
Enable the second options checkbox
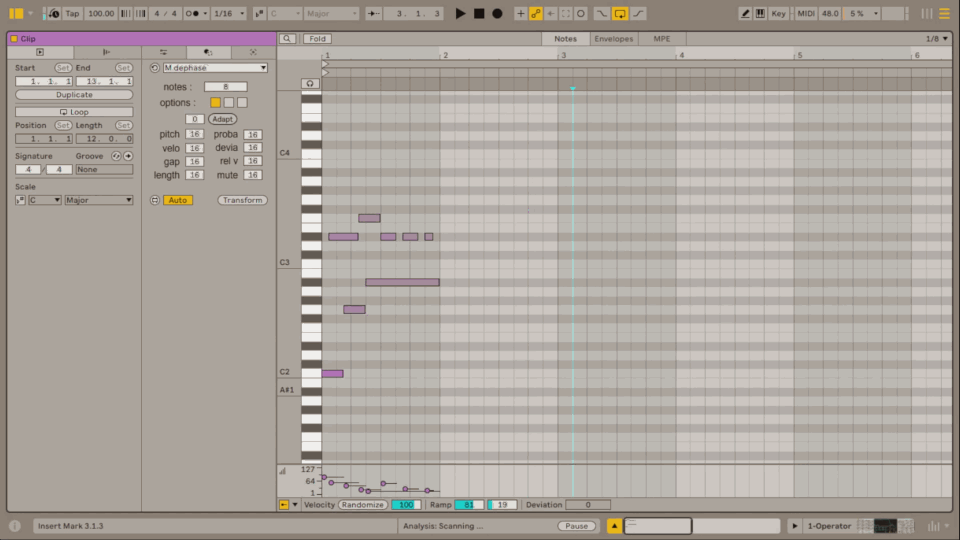coord(229,102)
